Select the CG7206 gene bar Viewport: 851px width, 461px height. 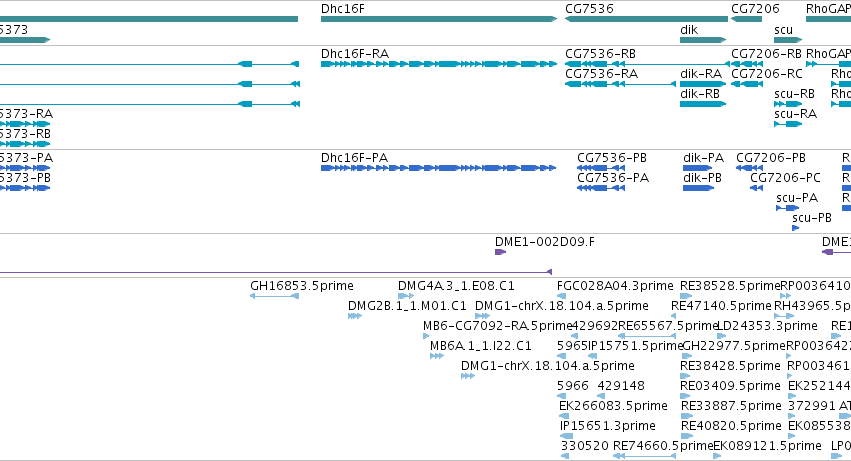[746, 19]
